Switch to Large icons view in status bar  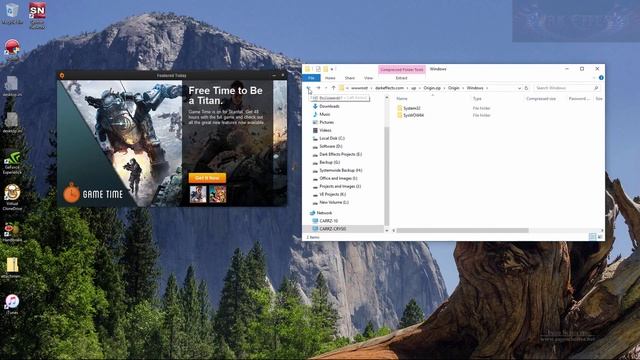(600, 237)
